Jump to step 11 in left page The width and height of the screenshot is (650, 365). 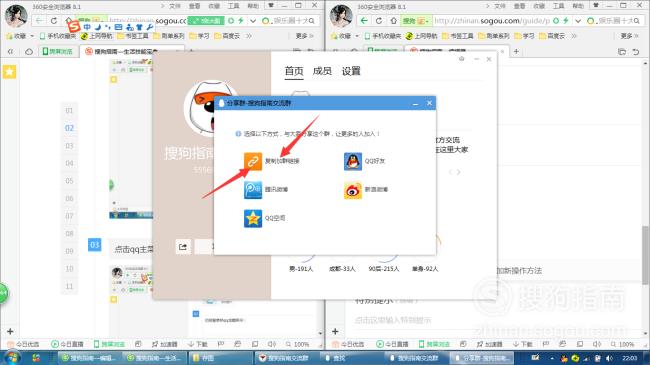pos(69,286)
